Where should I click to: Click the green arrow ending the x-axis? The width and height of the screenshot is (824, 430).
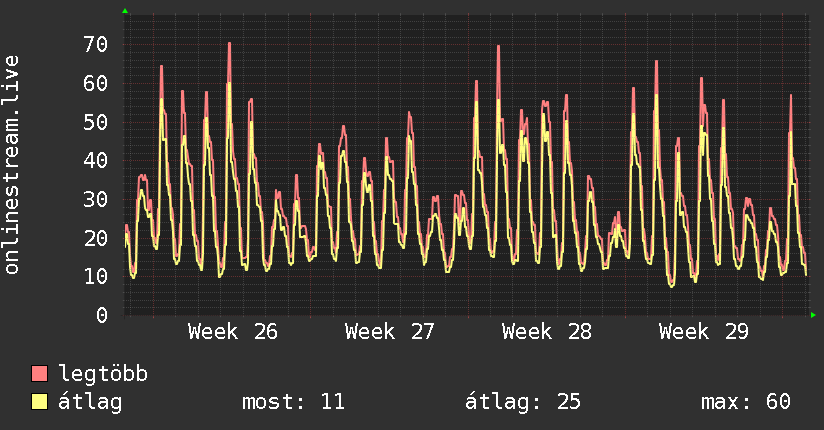[813, 315]
